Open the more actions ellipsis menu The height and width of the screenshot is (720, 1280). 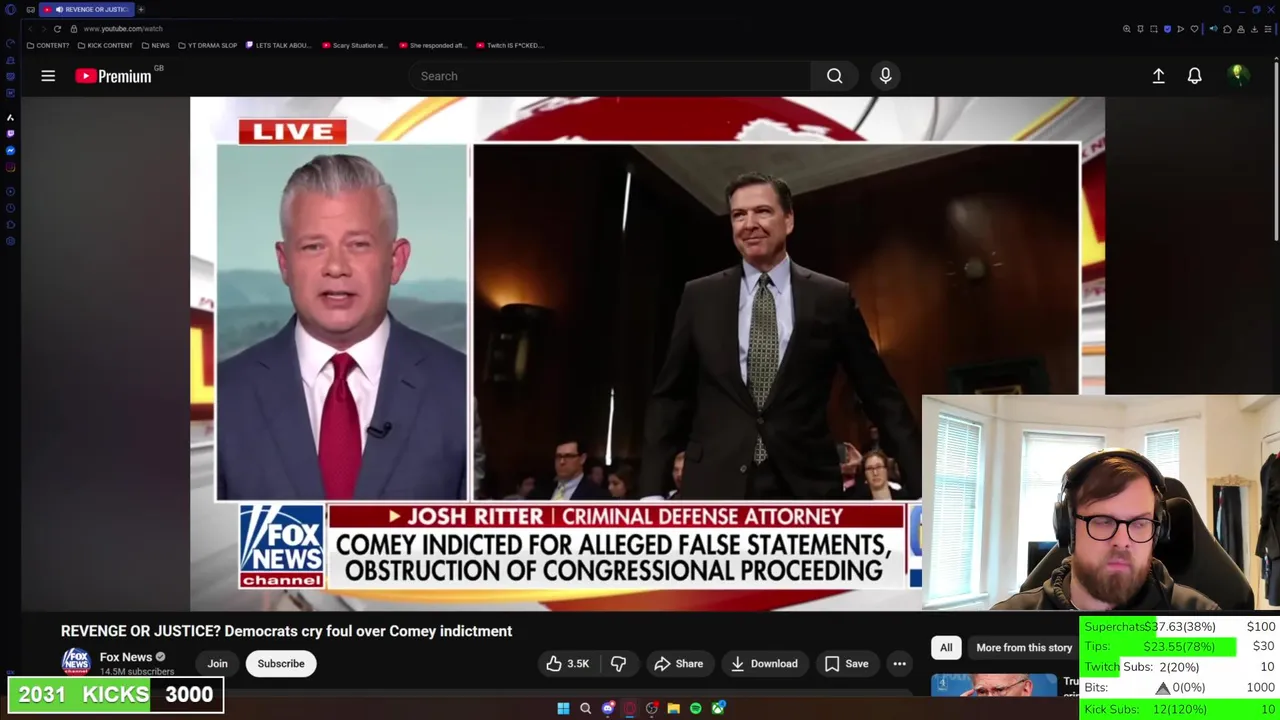[x=899, y=664]
